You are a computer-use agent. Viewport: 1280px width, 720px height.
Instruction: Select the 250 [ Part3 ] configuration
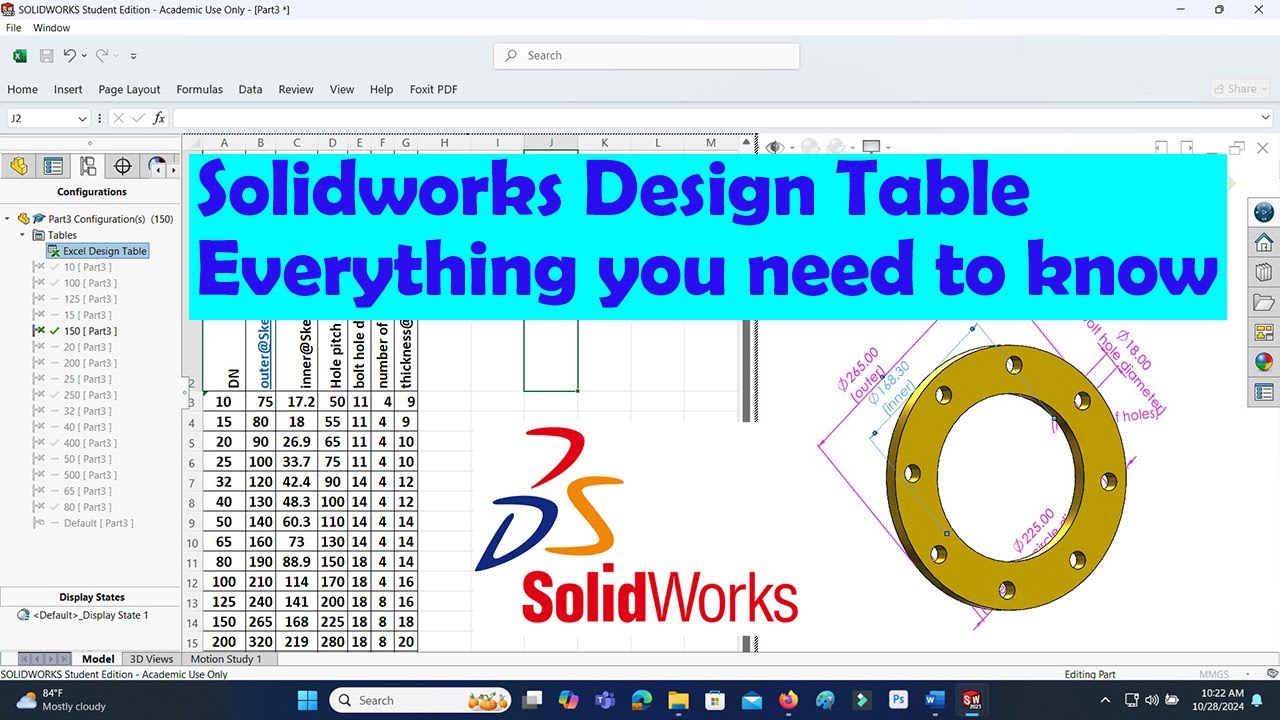90,395
